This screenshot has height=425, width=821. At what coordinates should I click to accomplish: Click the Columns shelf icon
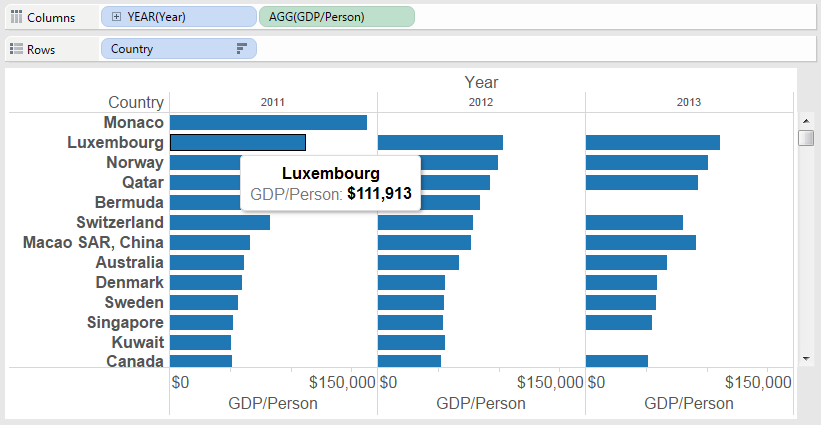click(16, 17)
